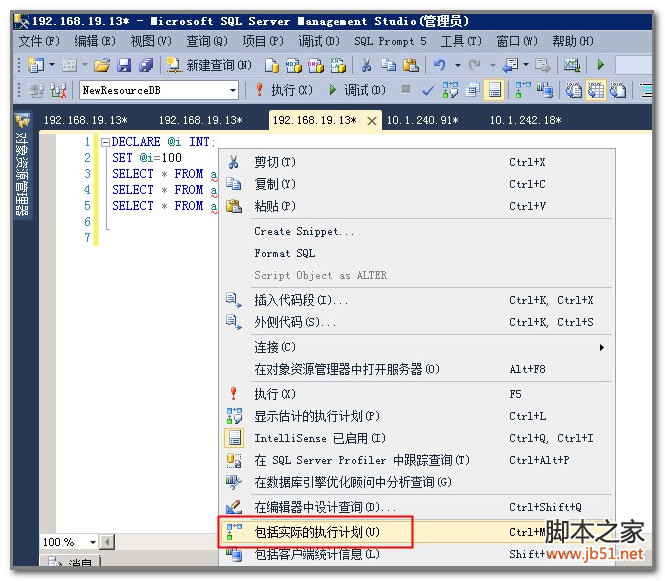Click the Change Connection icon
Image resolution: width=665 pixels, height=581 pixels.
pyautogui.click(x=58, y=90)
